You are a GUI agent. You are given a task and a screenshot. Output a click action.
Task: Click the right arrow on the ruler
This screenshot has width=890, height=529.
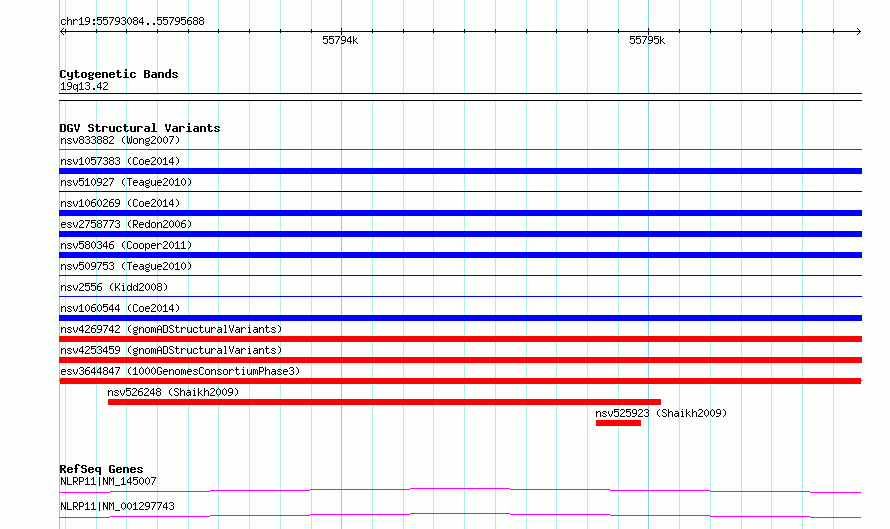859,32
